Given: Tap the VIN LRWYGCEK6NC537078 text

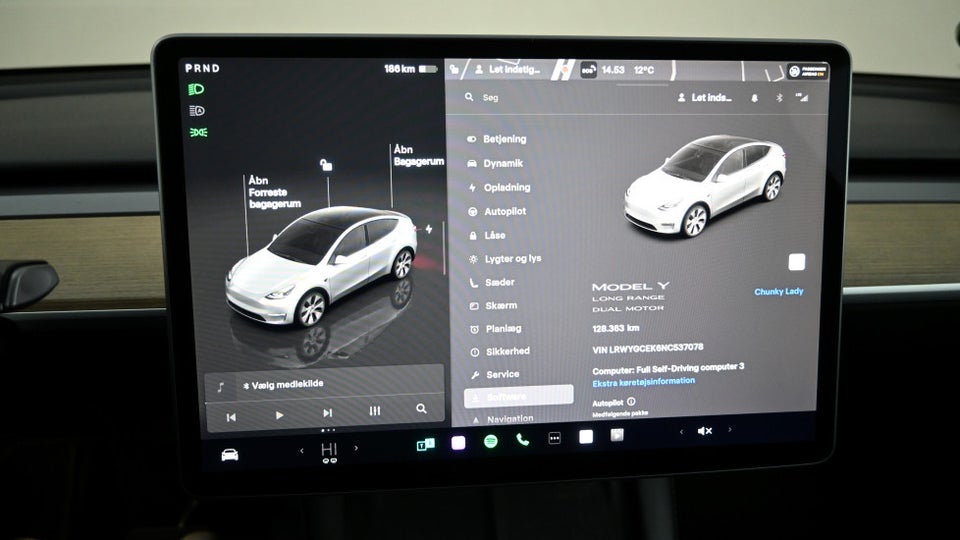Looking at the screenshot, I should click(x=648, y=348).
